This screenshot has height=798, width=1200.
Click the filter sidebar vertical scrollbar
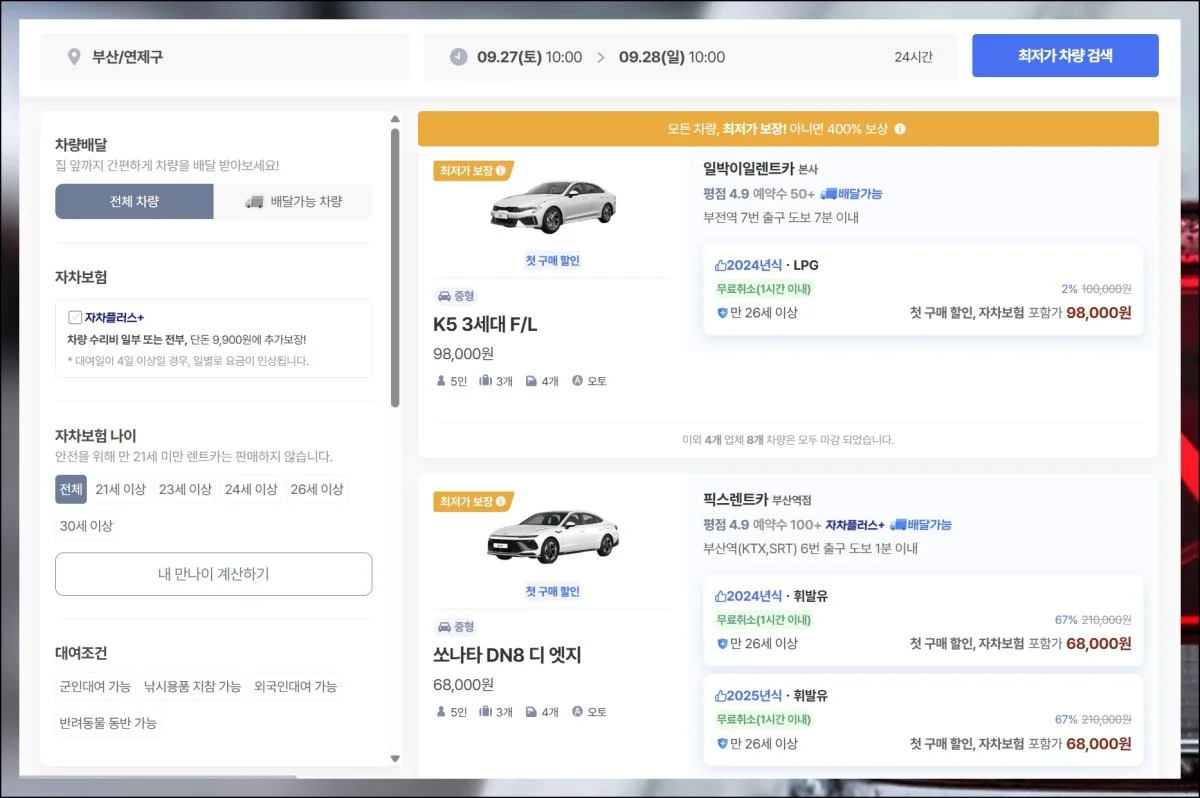coord(395,268)
